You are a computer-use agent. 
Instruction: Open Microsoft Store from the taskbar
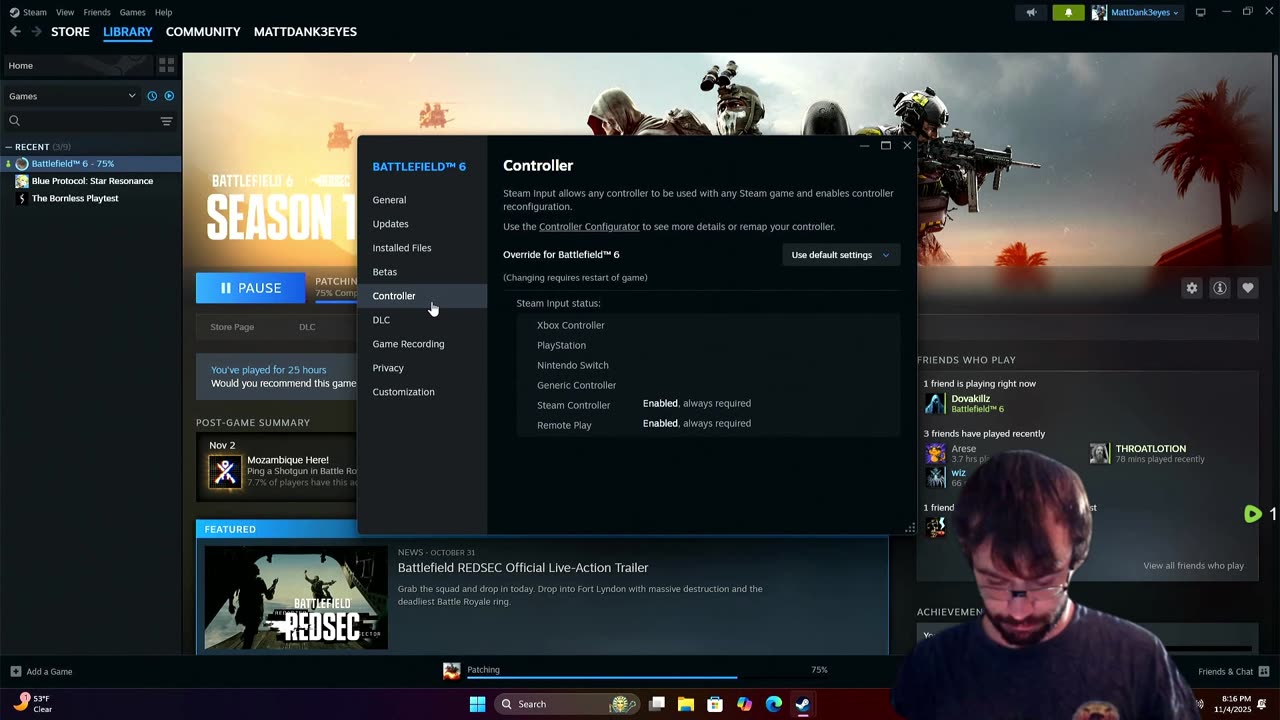point(715,704)
